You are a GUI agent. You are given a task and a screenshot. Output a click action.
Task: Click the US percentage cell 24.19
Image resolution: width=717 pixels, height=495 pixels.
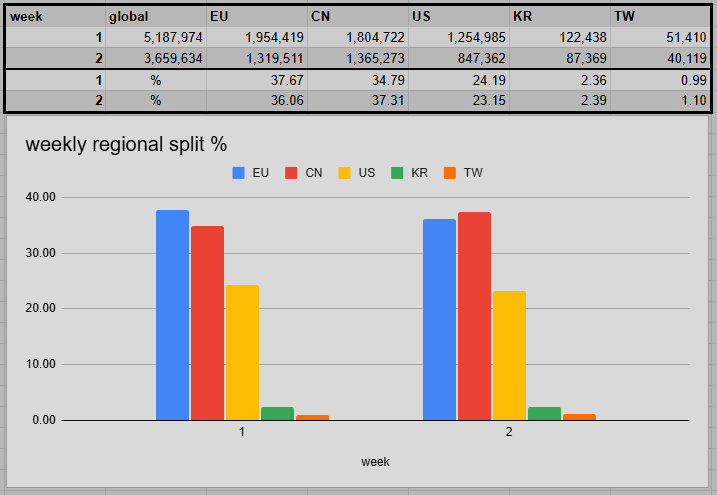[x=459, y=80]
